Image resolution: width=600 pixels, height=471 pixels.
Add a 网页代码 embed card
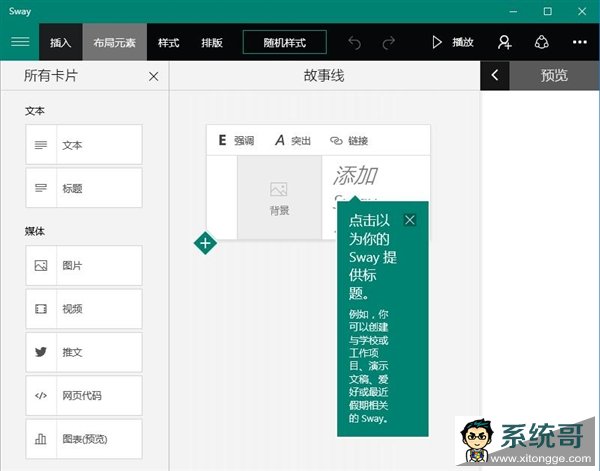click(x=84, y=395)
